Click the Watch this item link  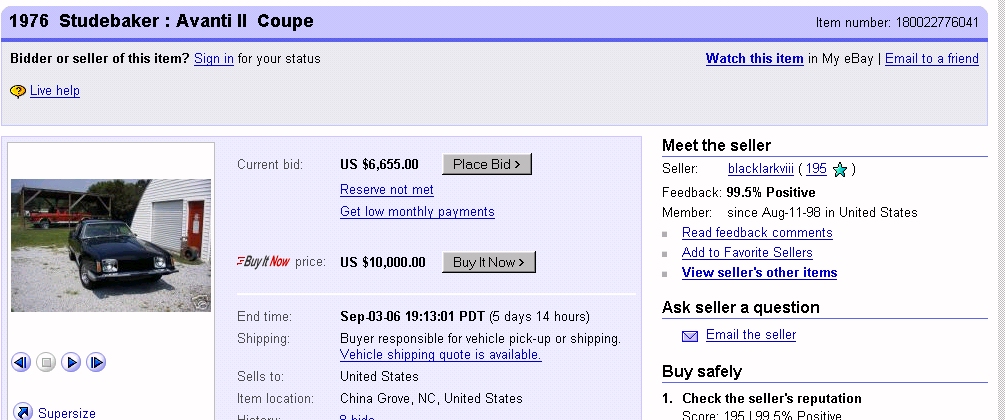click(x=754, y=59)
